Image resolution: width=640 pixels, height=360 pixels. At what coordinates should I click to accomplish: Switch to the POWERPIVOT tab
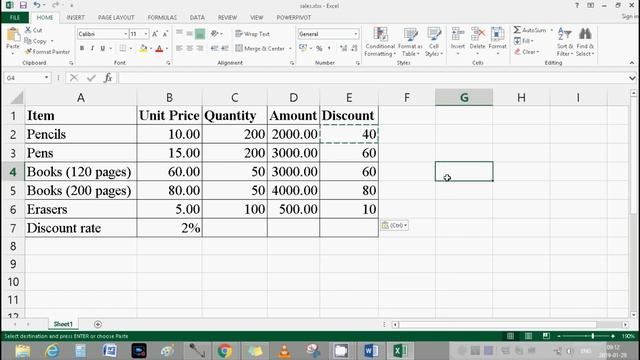pyautogui.click(x=293, y=18)
